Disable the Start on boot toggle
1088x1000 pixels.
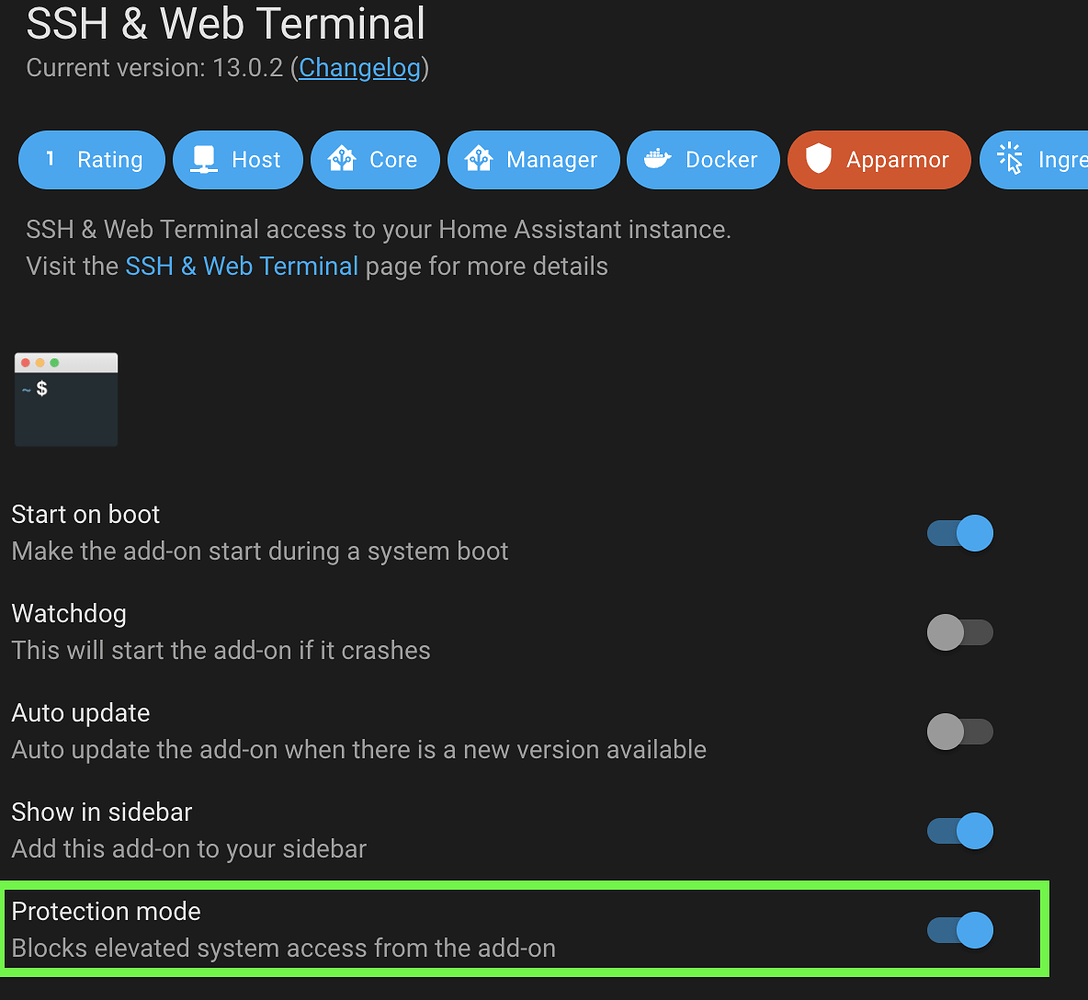960,533
